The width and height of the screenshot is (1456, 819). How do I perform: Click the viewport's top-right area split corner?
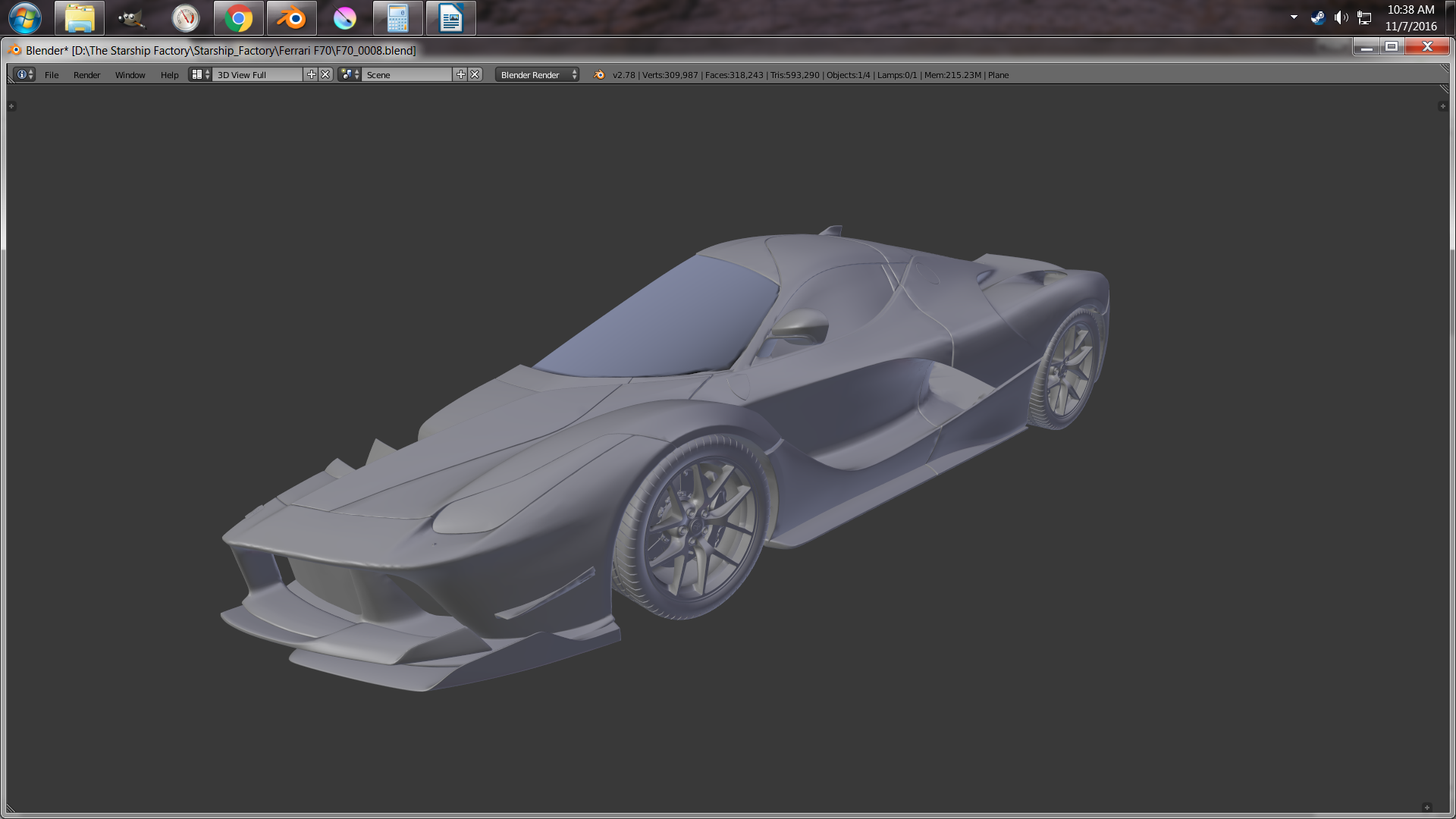coord(1444,89)
